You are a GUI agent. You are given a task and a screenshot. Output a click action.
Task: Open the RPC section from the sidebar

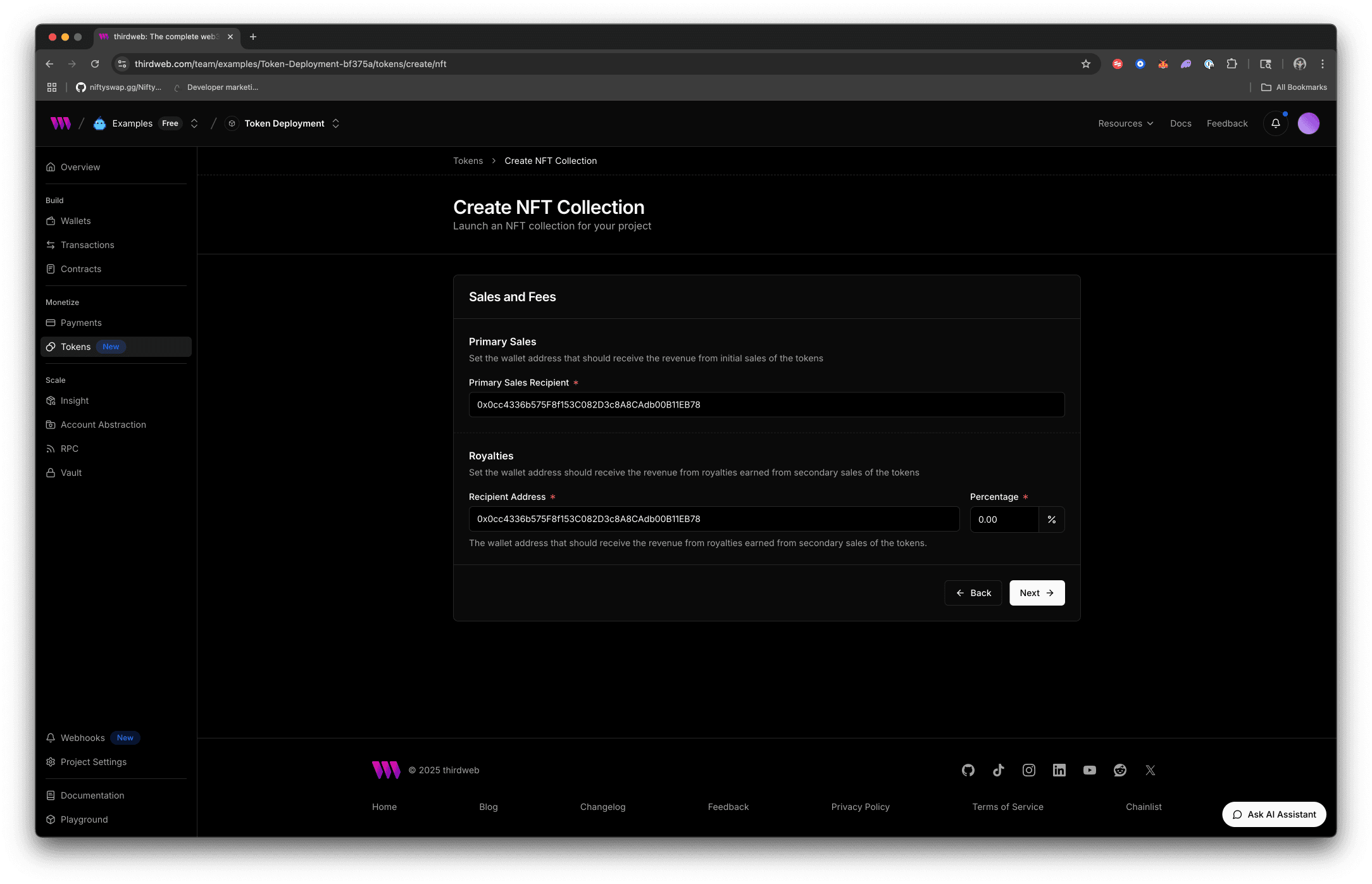coord(69,449)
